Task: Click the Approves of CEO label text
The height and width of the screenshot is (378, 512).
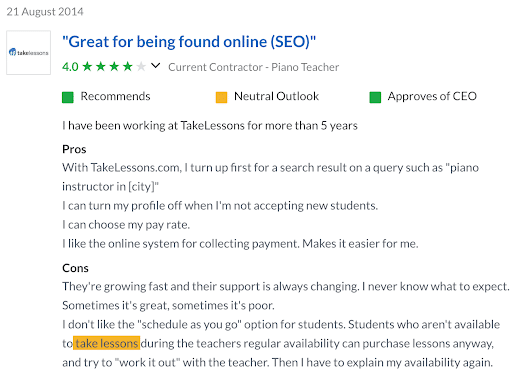Action: point(432,96)
